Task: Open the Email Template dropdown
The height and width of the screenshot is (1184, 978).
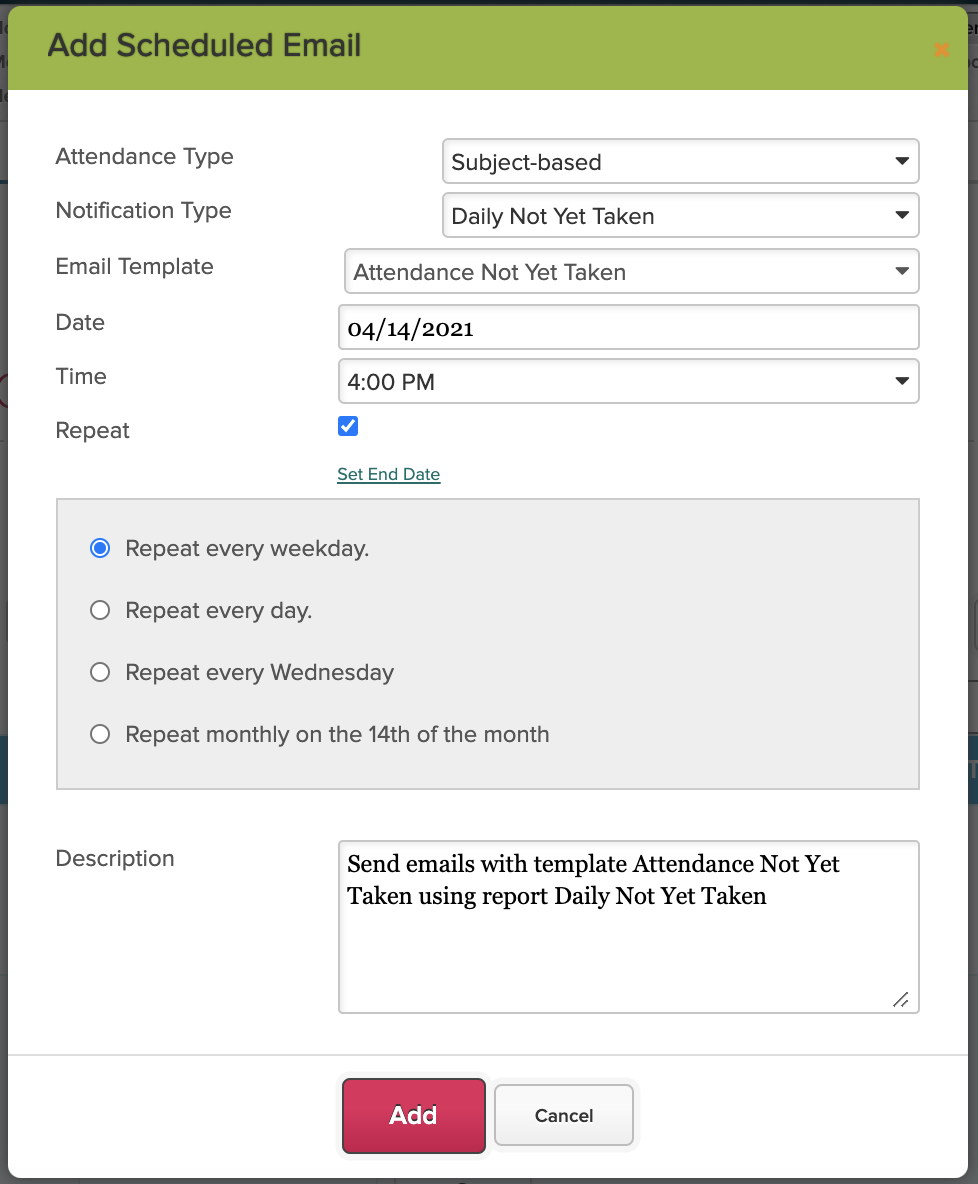Action: [631, 271]
